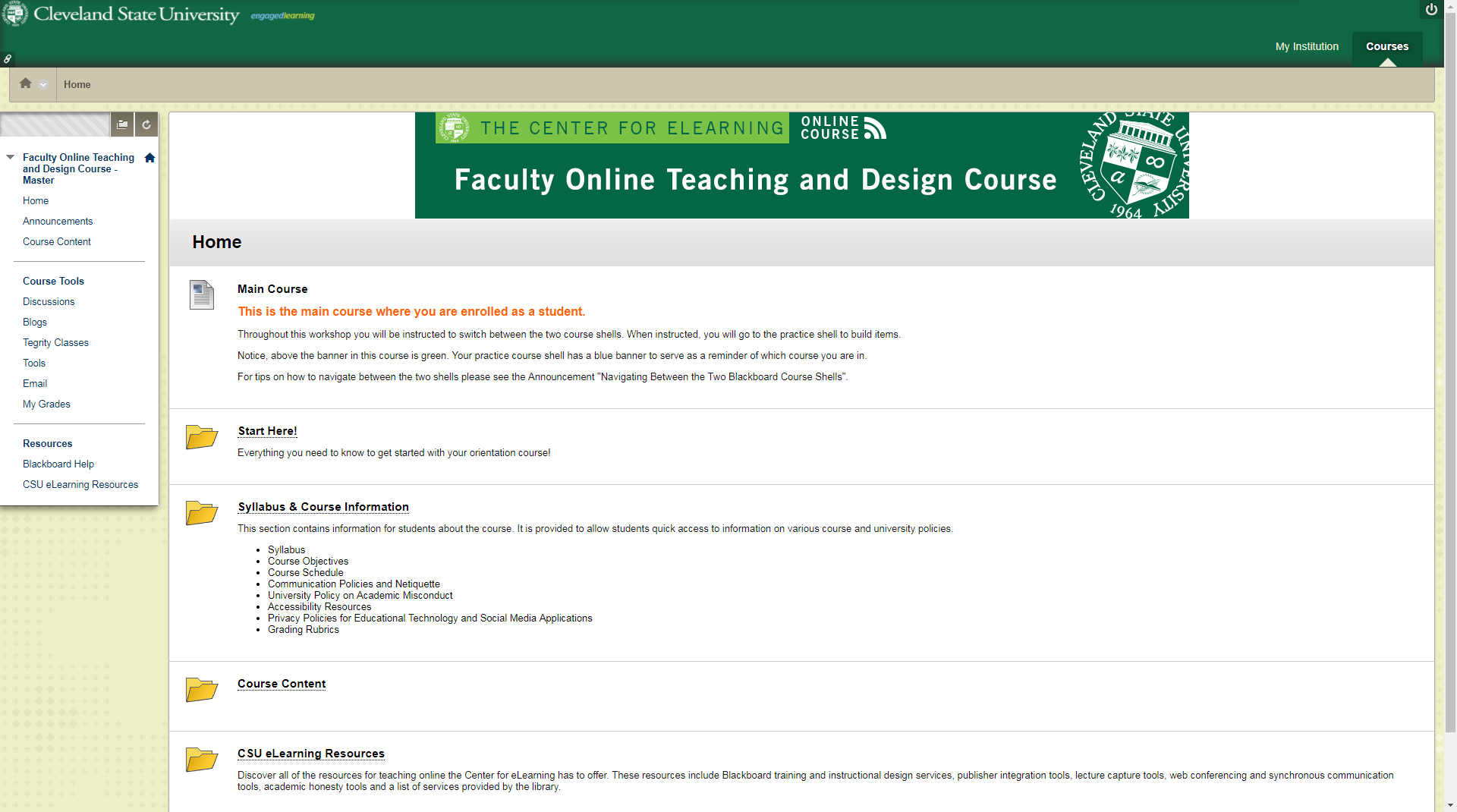
Task: Open Announcements in course menu
Action: [58, 221]
